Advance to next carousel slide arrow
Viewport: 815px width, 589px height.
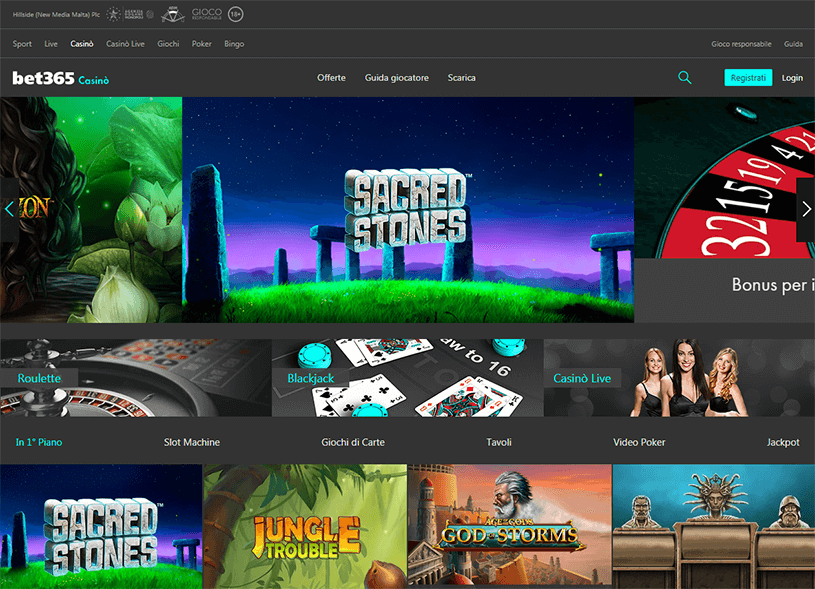806,210
